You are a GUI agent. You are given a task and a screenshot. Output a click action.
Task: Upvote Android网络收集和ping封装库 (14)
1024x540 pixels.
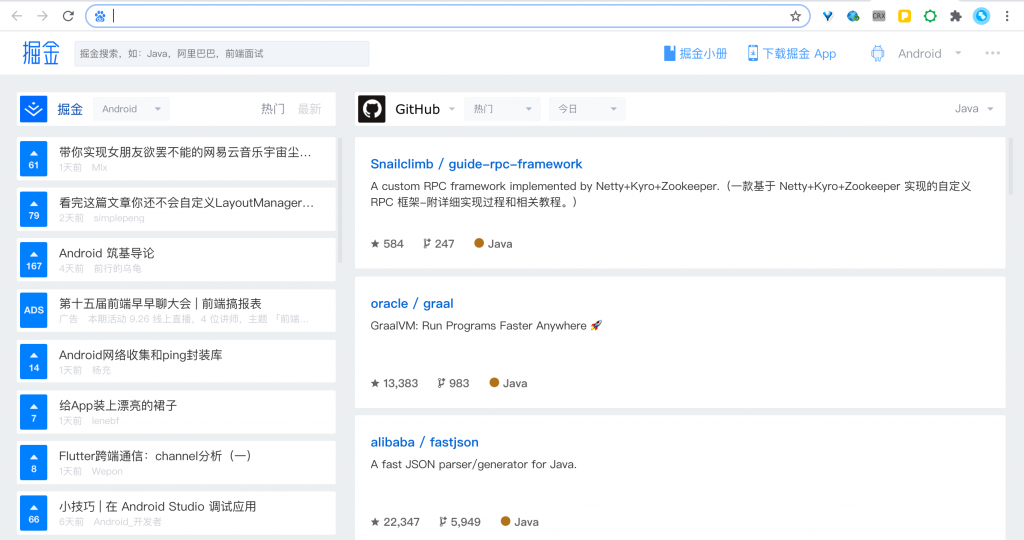[33, 361]
